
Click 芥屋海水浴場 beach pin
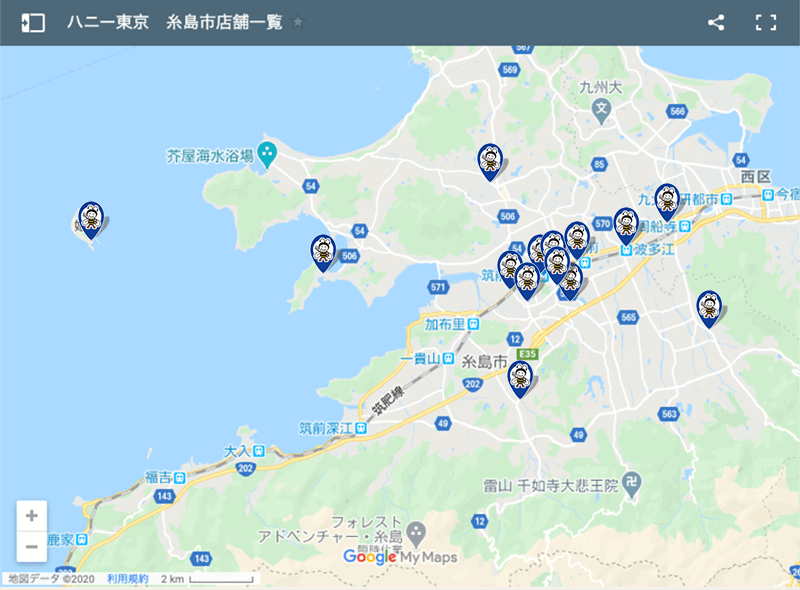[x=267, y=155]
